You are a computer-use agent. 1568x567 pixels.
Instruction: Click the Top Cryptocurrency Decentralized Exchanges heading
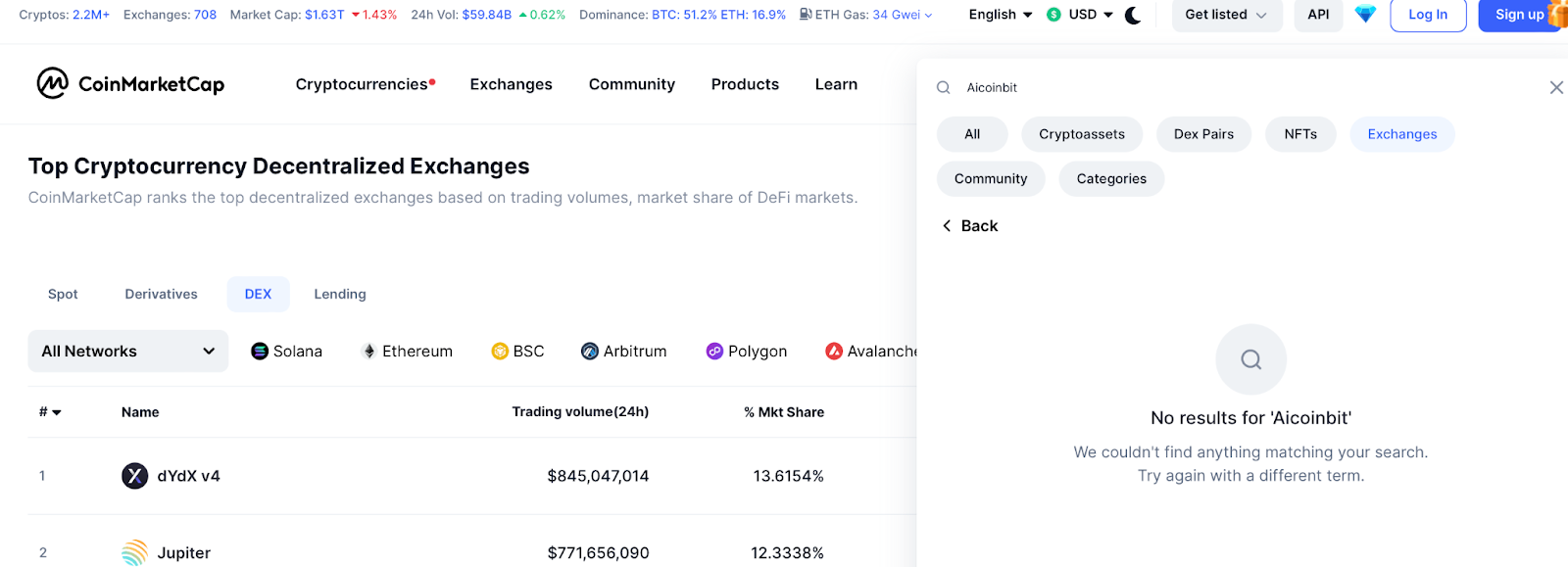click(x=279, y=166)
